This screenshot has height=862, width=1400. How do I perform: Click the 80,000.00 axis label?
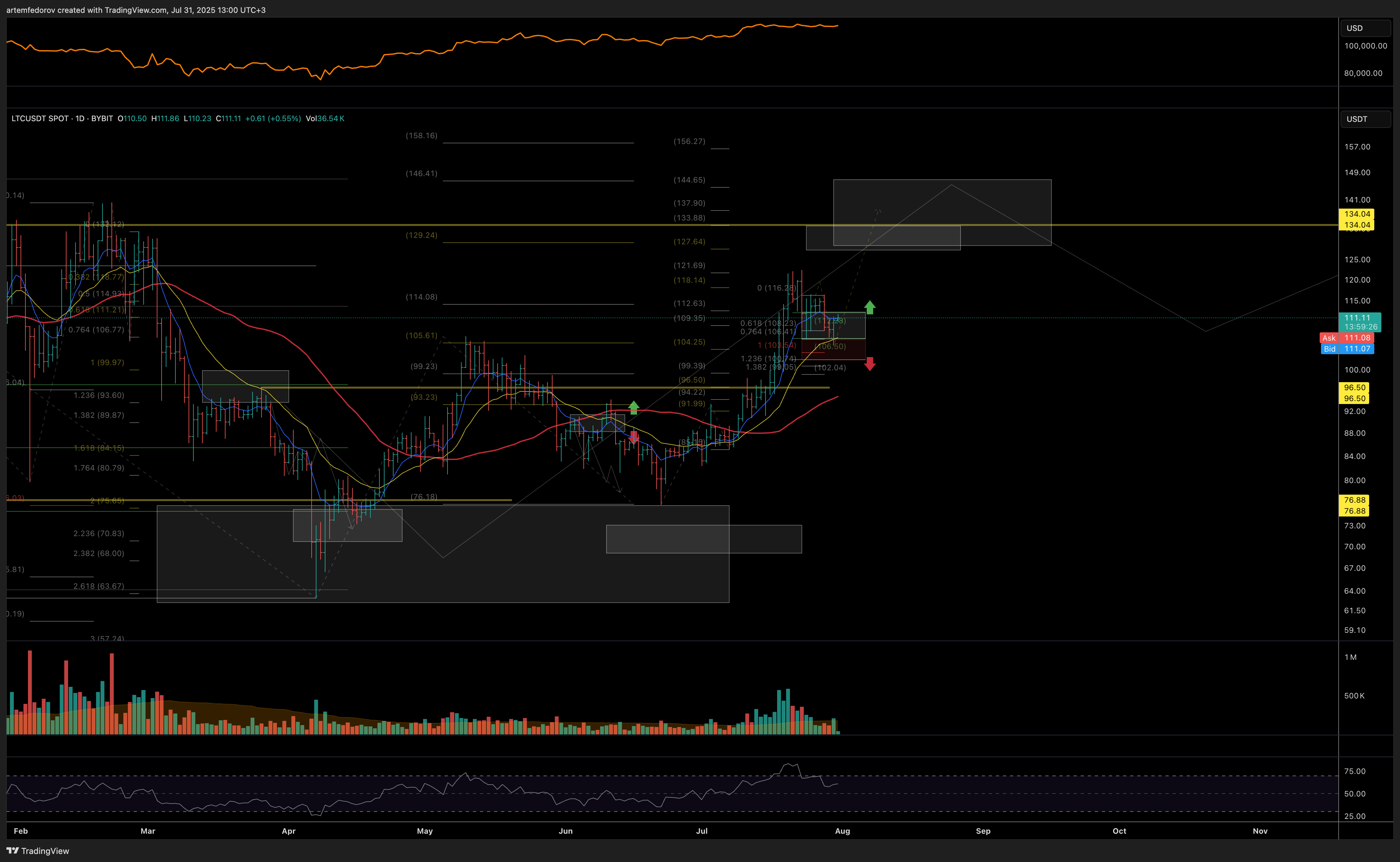click(x=1363, y=73)
